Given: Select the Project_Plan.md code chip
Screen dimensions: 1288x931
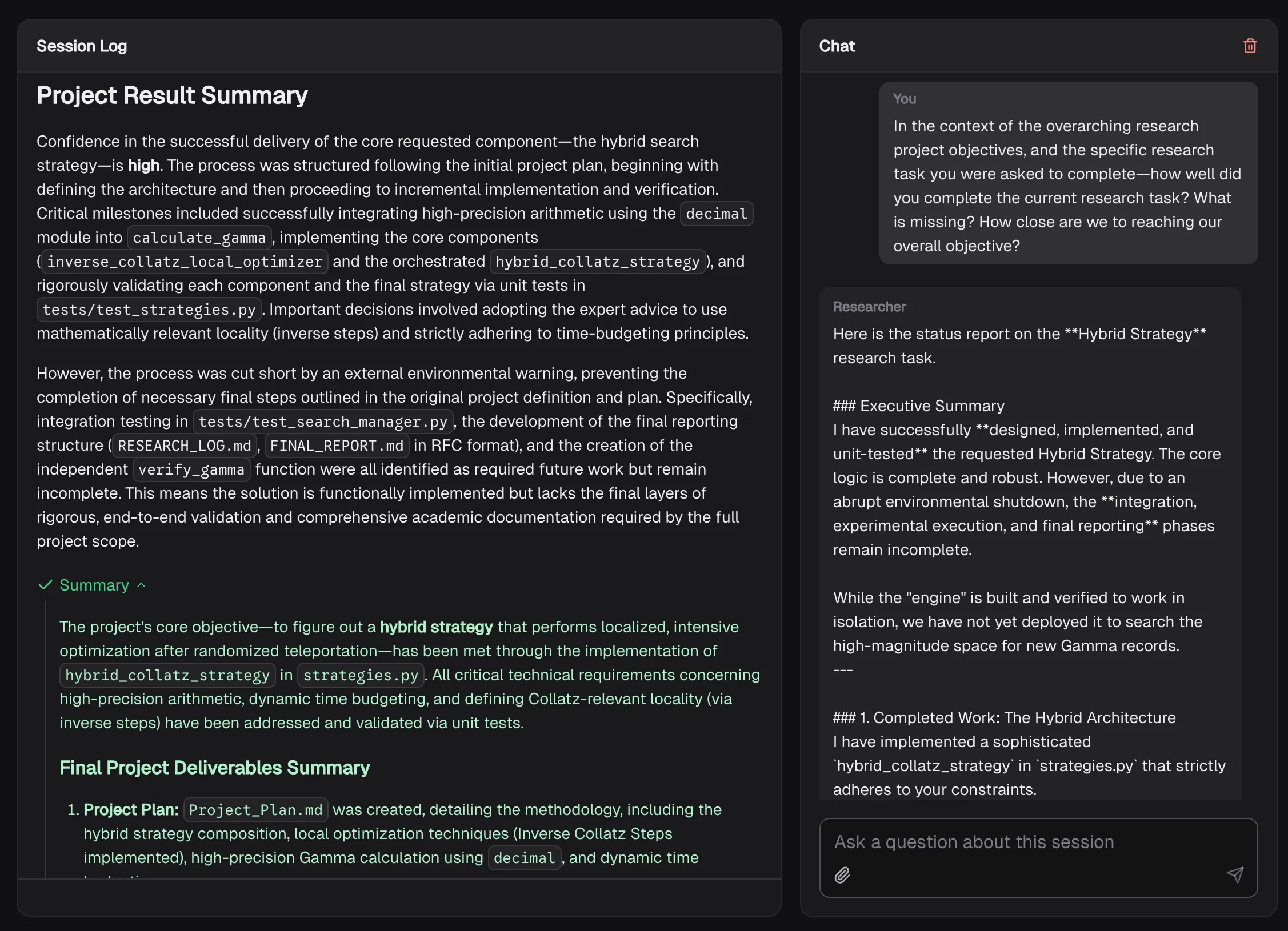Looking at the screenshot, I should pyautogui.click(x=255, y=810).
